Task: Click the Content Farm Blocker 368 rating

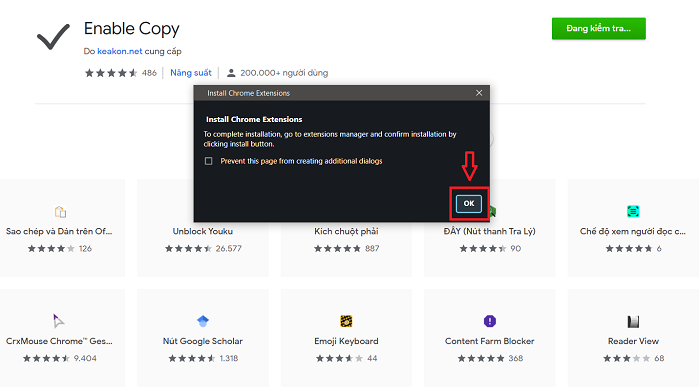Action: [490, 358]
